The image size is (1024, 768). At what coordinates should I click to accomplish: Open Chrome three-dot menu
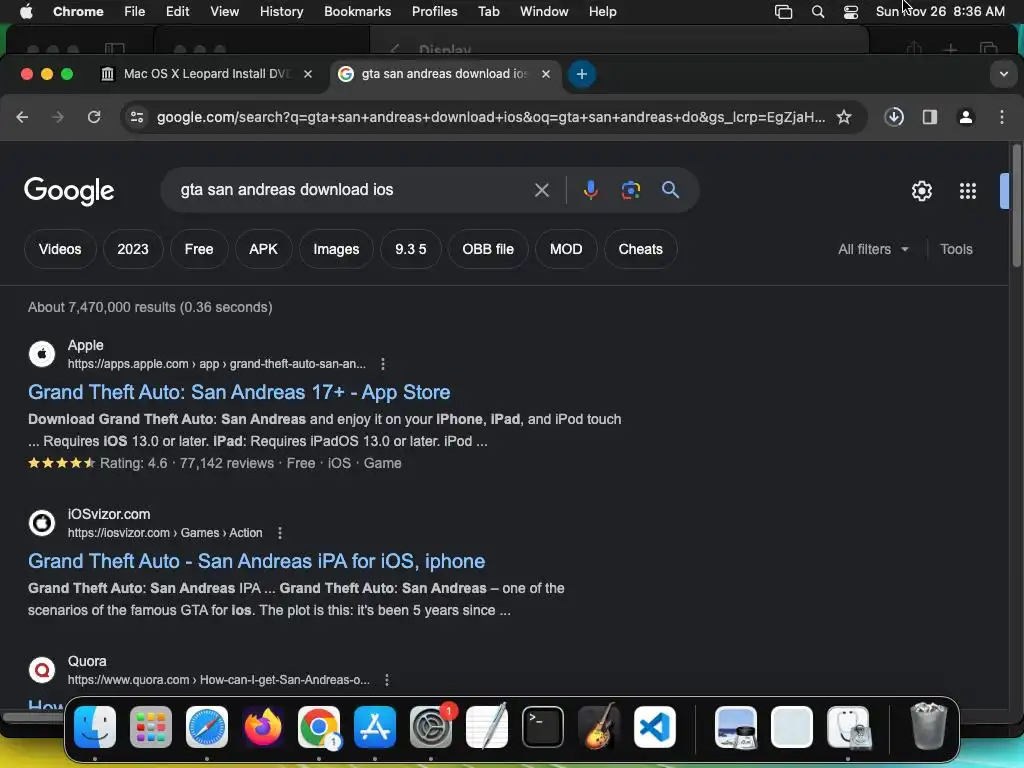coord(1002,117)
